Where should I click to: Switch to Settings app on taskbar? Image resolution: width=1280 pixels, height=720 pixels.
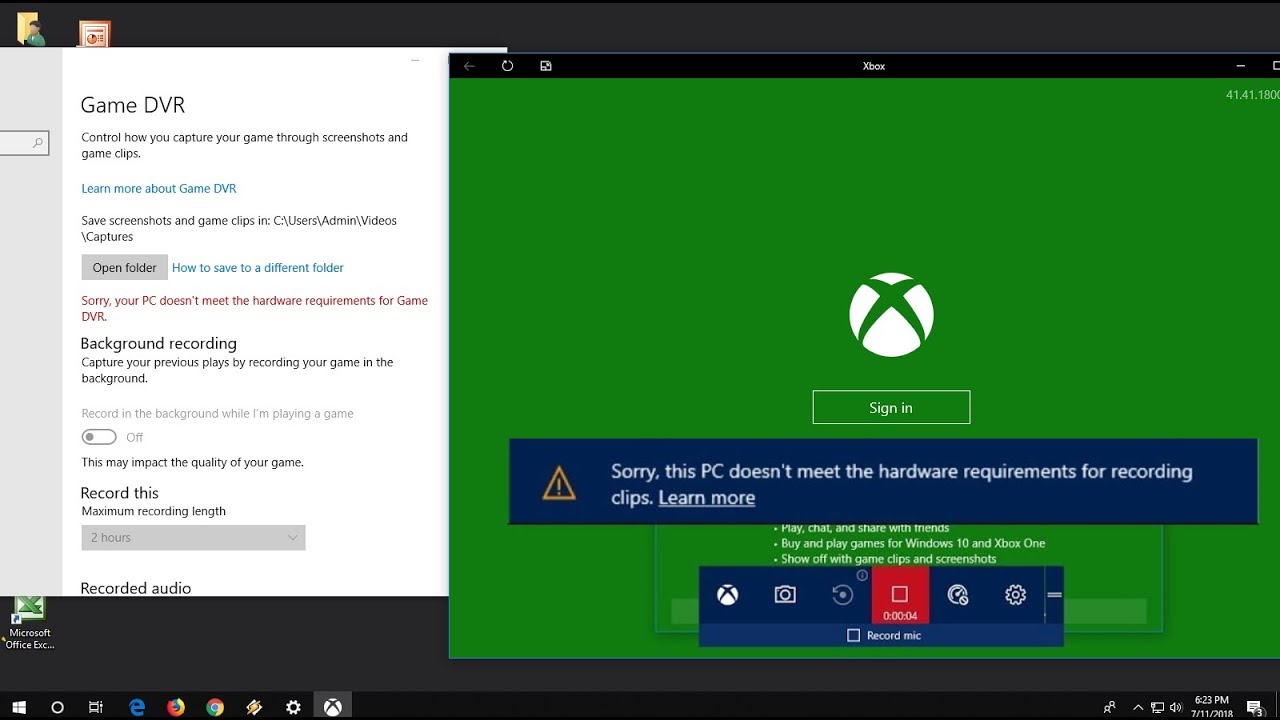pyautogui.click(x=293, y=707)
